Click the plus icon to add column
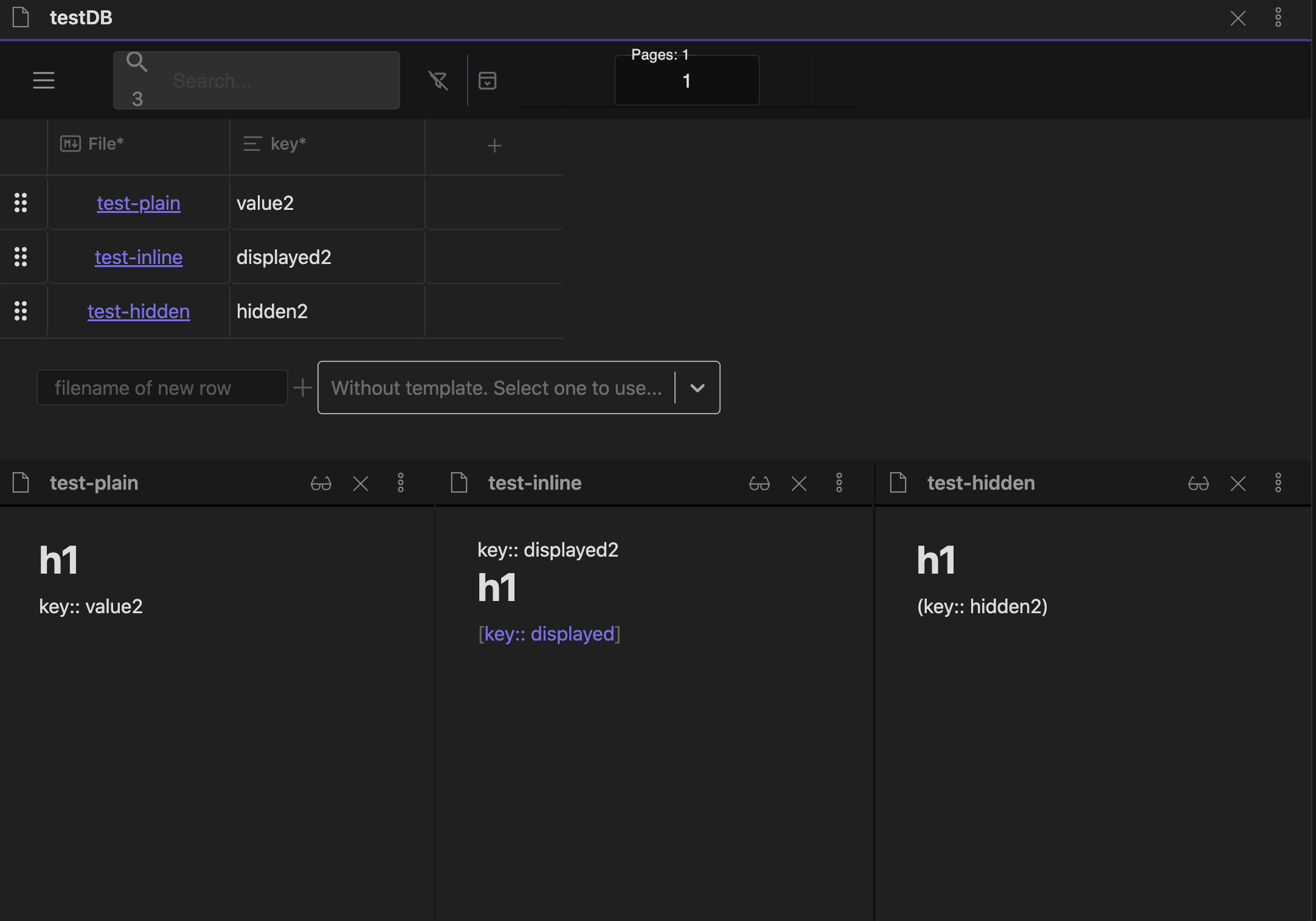 pyautogui.click(x=494, y=145)
